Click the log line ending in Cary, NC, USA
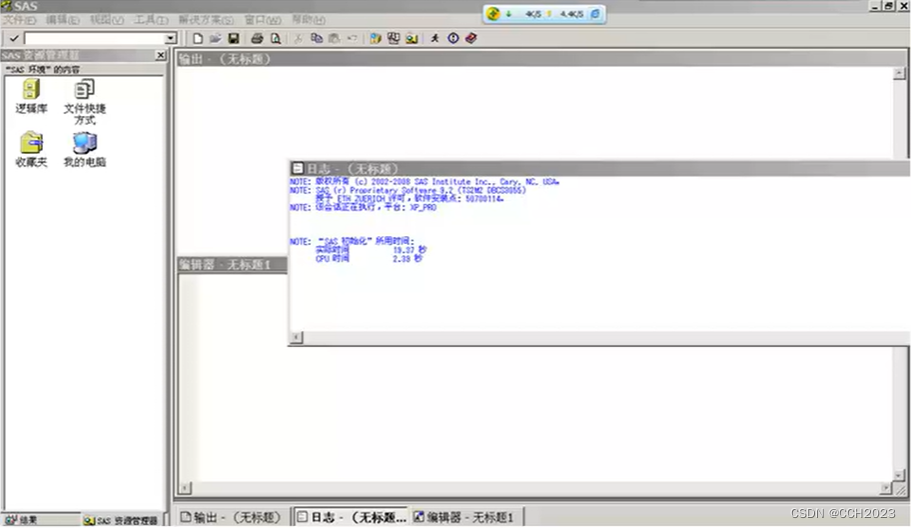This screenshot has width=911, height=528. pos(425,182)
